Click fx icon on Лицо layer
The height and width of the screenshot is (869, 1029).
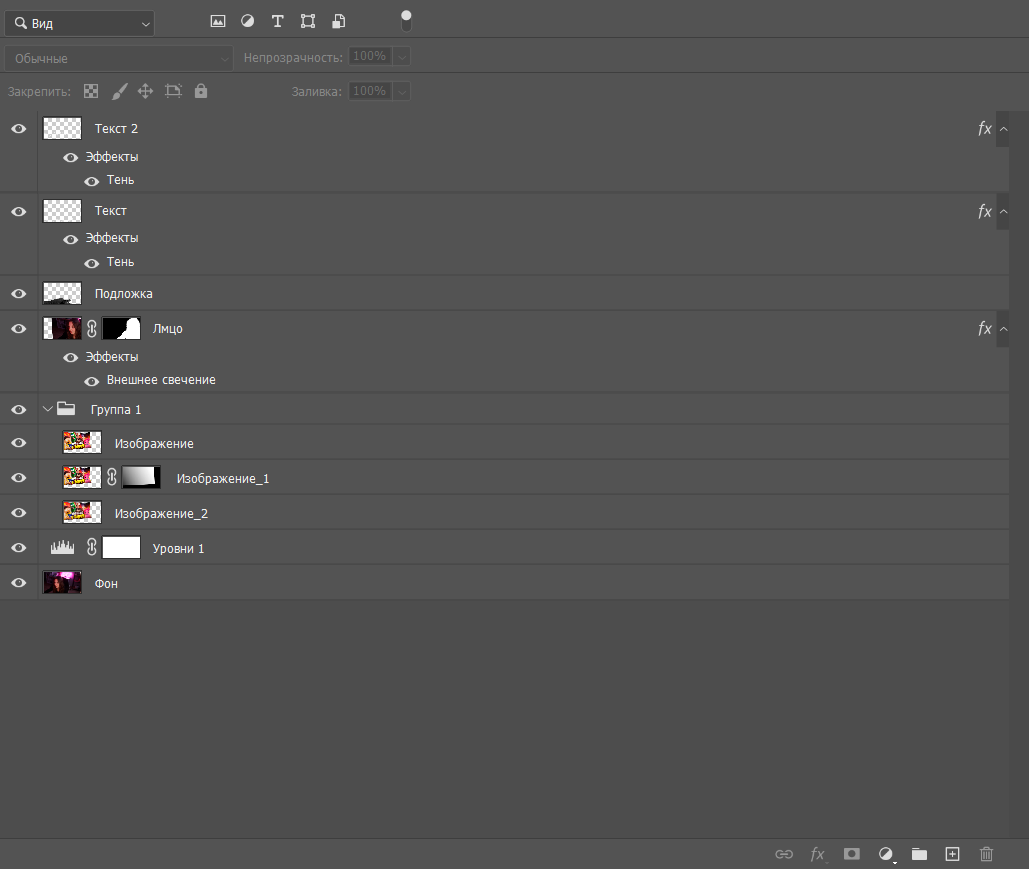(x=984, y=329)
